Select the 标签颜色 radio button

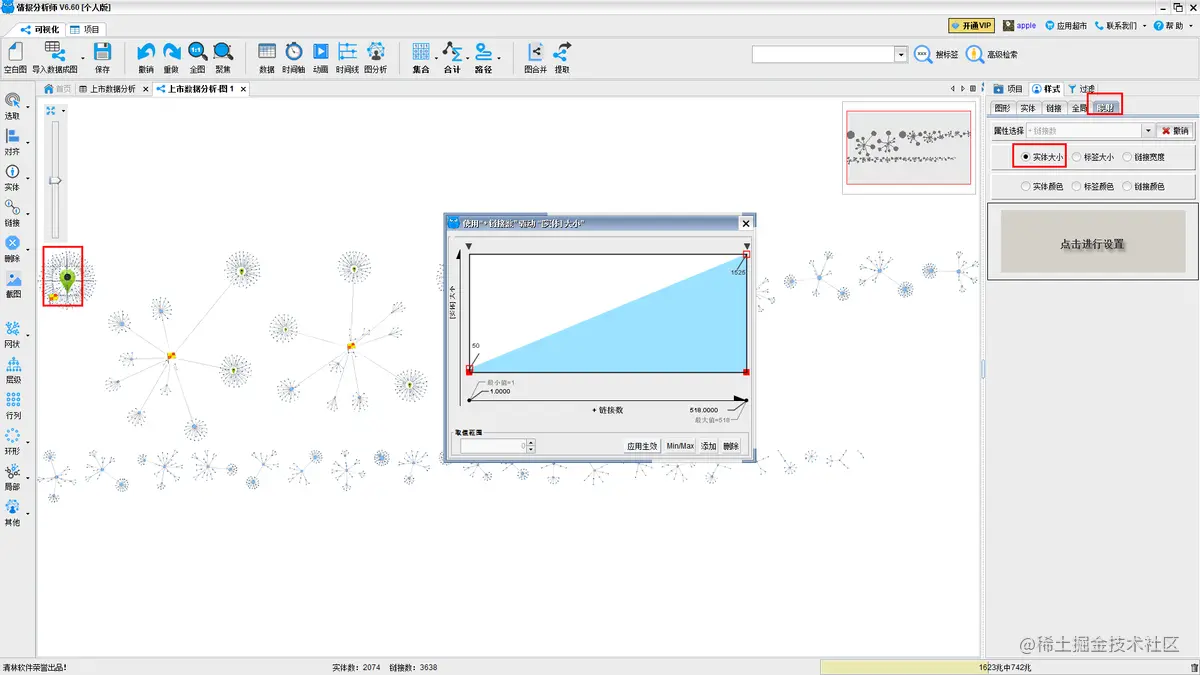(x=1076, y=186)
